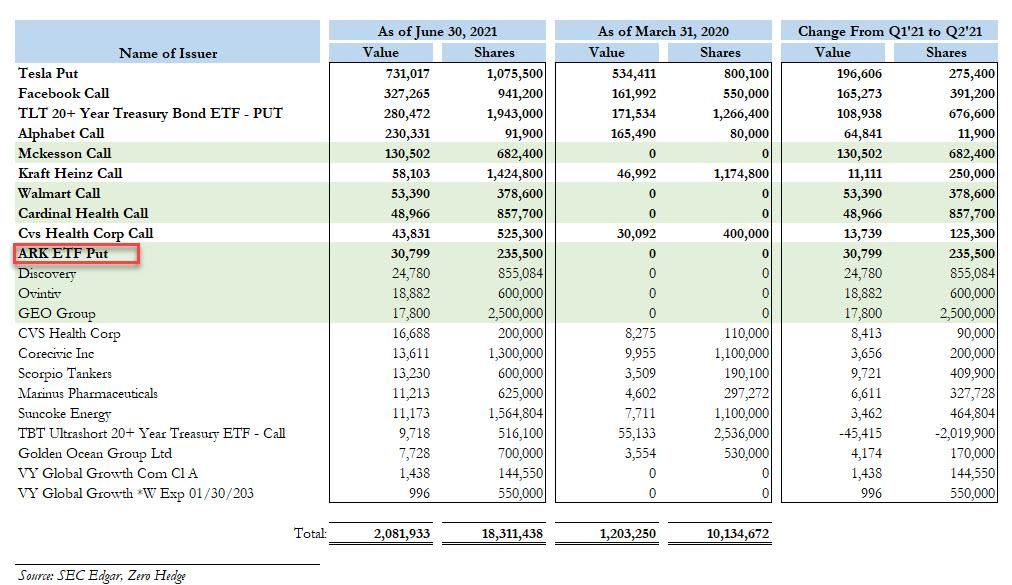This screenshot has height=585, width=1012.
Task: Click the "Ovintiv" issuer name
Action: point(39,294)
